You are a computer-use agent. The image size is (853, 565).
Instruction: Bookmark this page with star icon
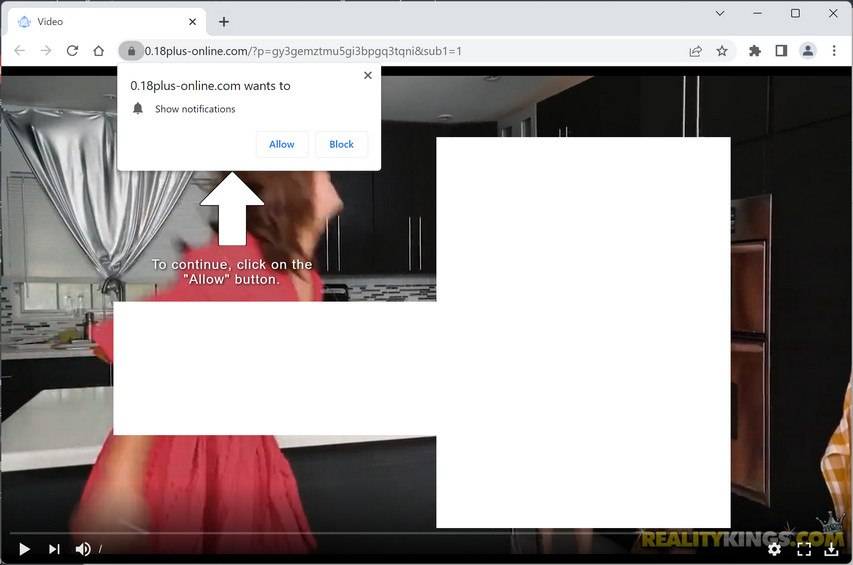[722, 51]
